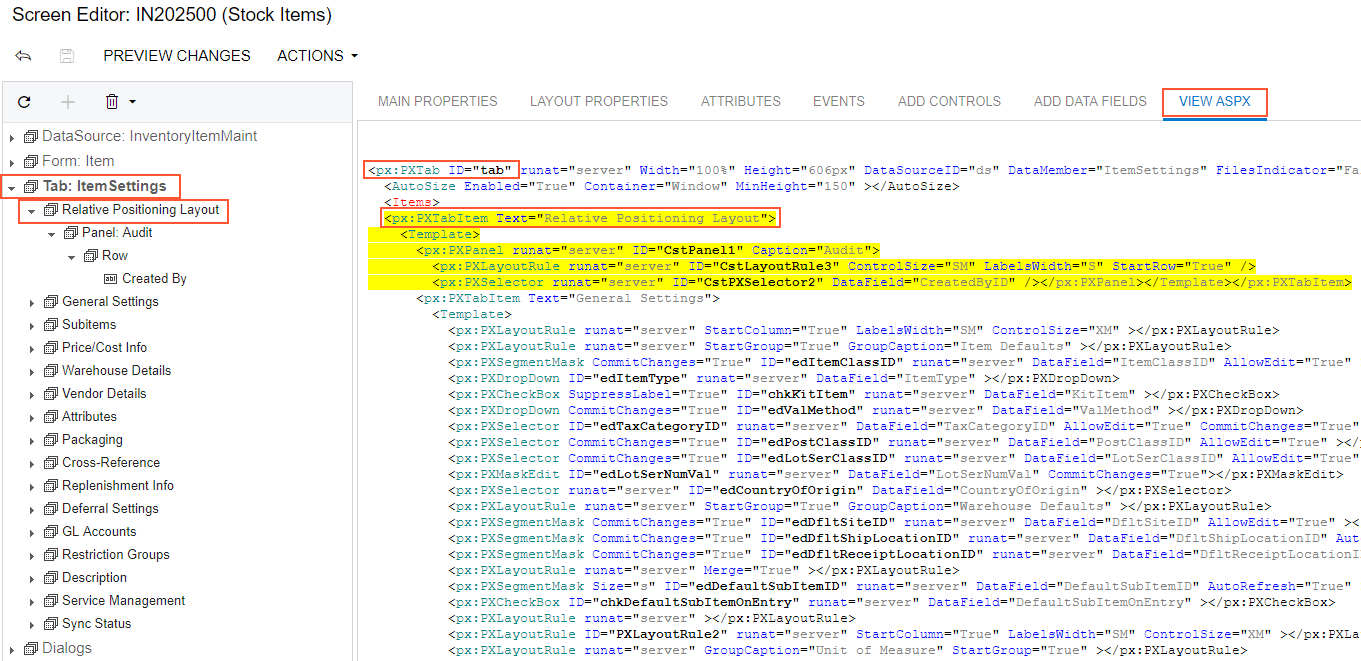Open the ADD CONTROLS tab
Screen dimensions: 1361x661
(x=949, y=101)
